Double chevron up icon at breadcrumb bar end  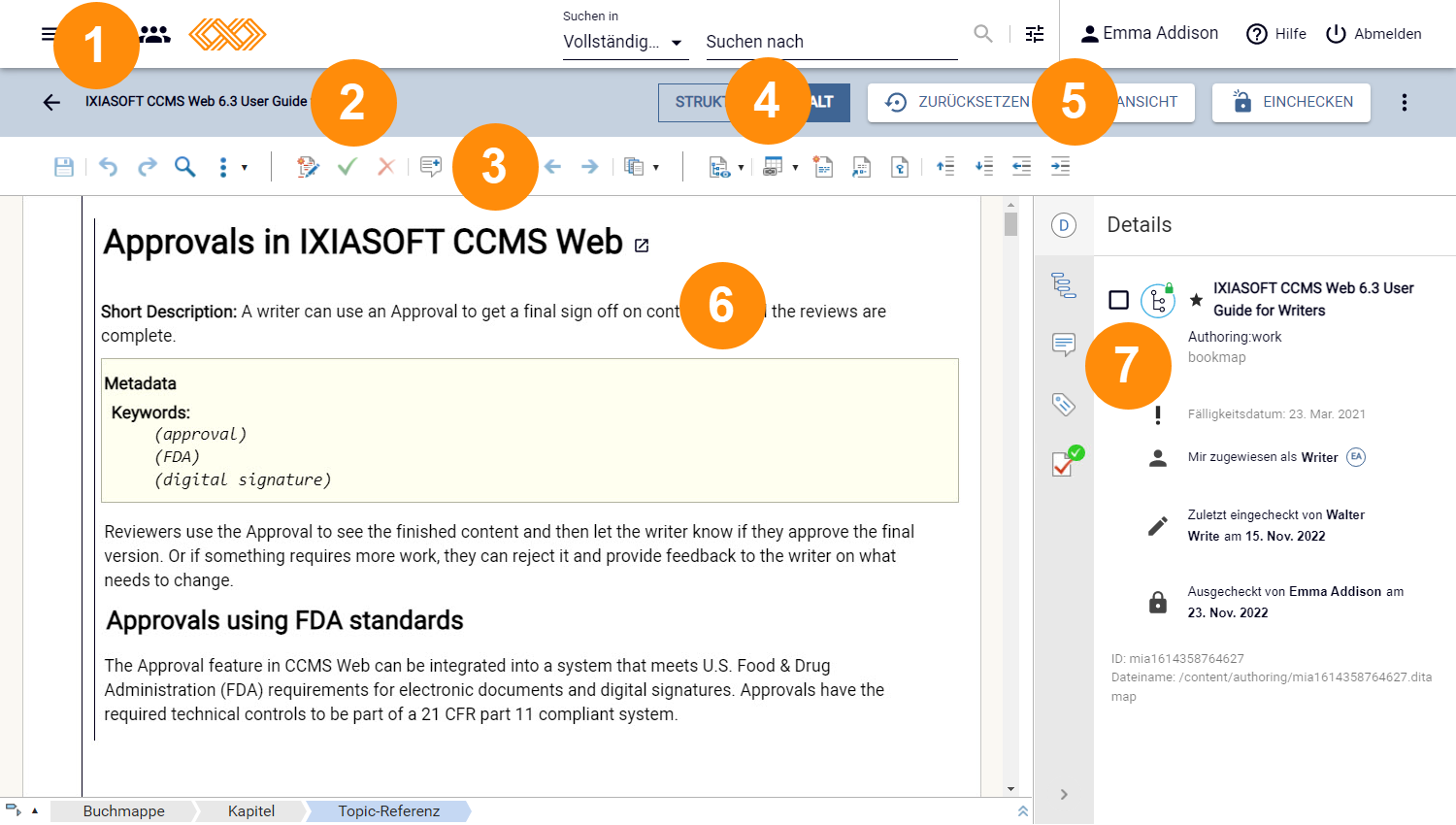1022,811
